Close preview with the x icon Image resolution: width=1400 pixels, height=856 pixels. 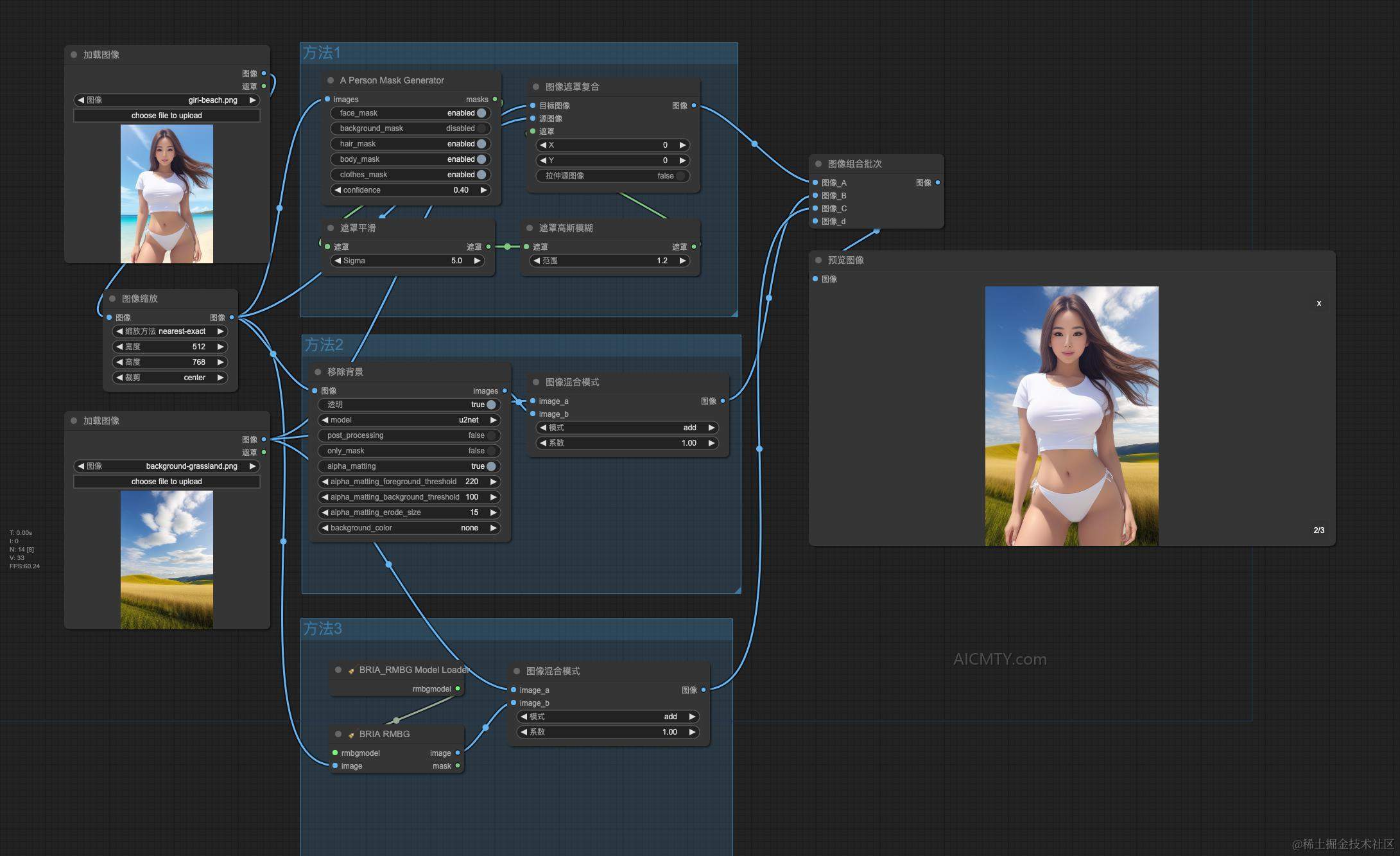point(1318,303)
